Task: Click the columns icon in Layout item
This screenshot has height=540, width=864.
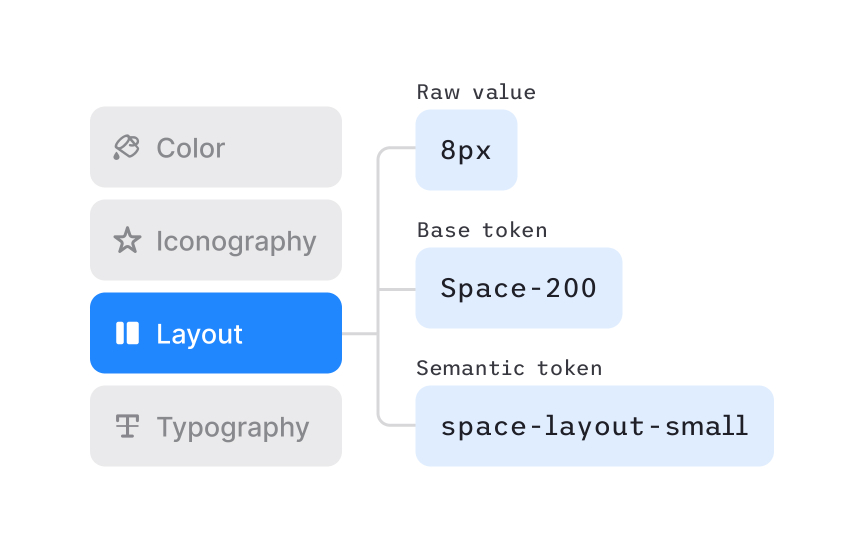Action: (x=127, y=333)
